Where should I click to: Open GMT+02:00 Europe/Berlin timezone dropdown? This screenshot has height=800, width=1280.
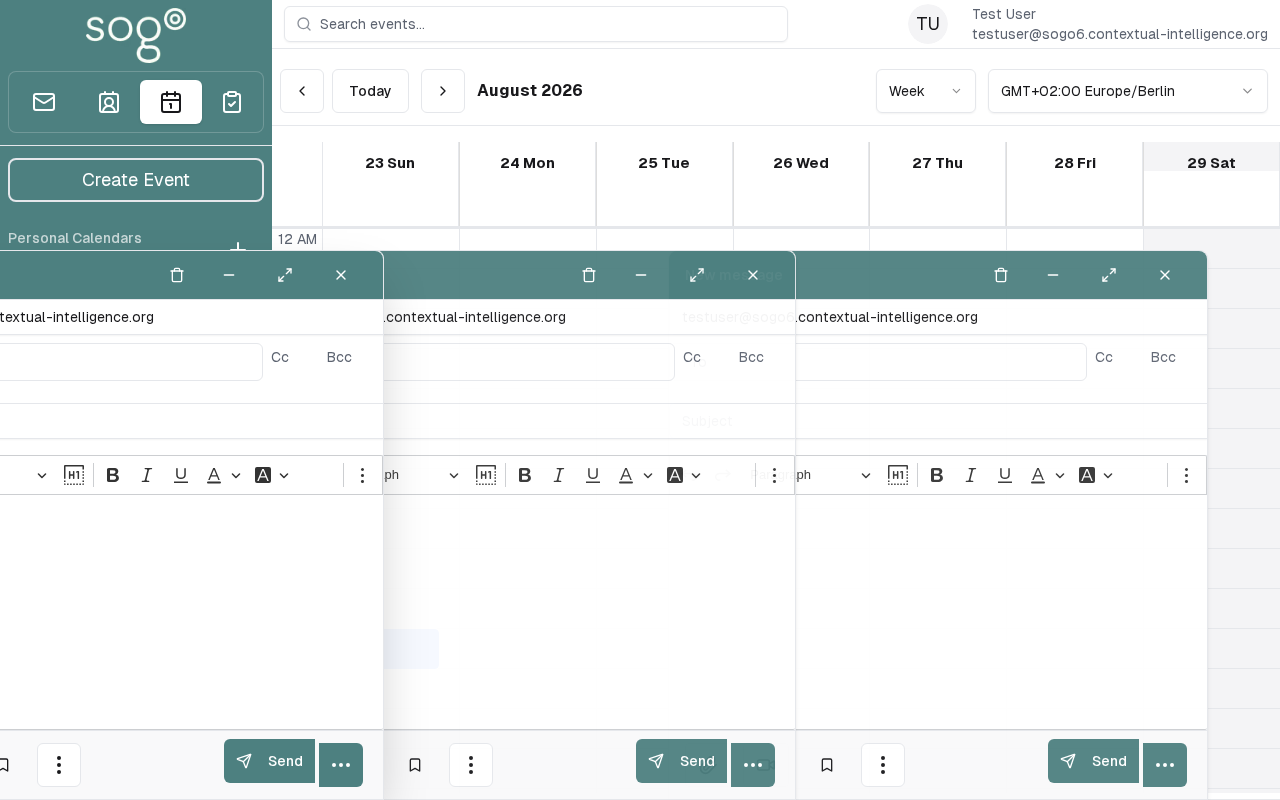coord(1128,91)
